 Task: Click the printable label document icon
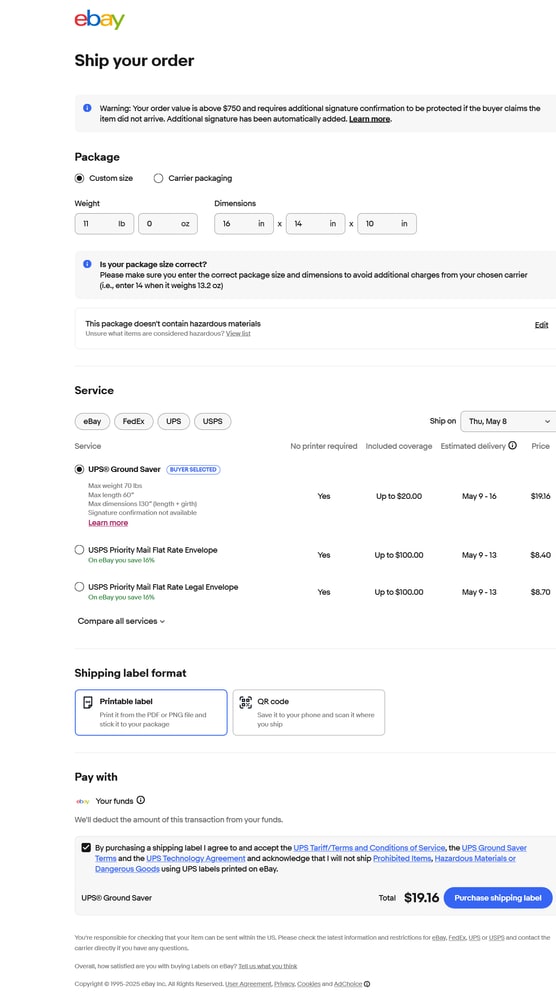tap(88, 703)
